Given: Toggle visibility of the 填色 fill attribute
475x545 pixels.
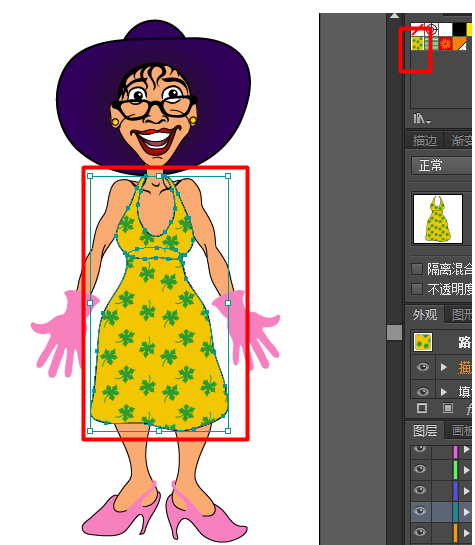Looking at the screenshot, I should pos(423,392).
